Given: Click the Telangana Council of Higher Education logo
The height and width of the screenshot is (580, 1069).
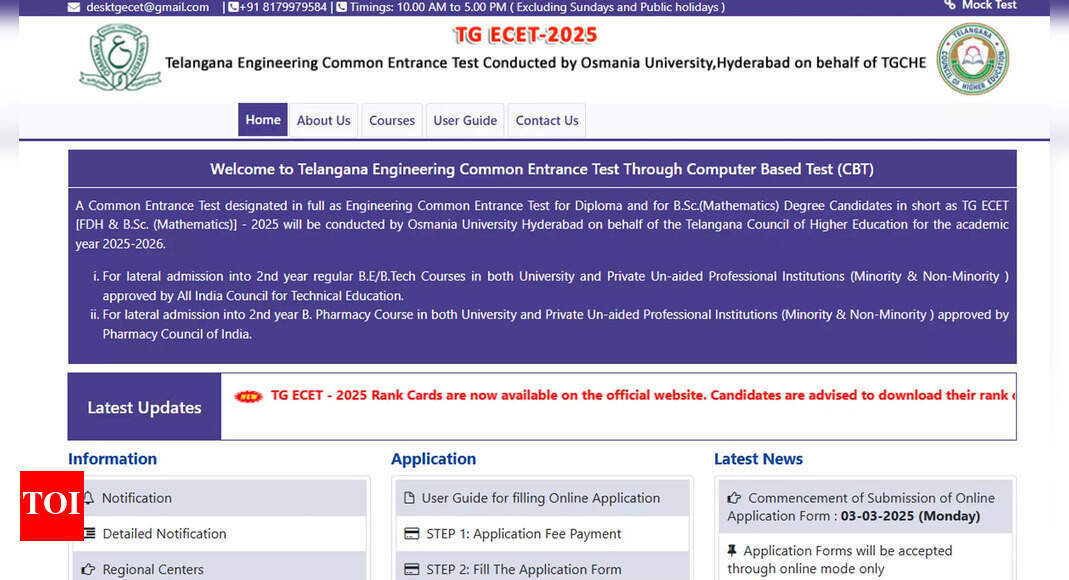Looking at the screenshot, I should [x=972, y=59].
